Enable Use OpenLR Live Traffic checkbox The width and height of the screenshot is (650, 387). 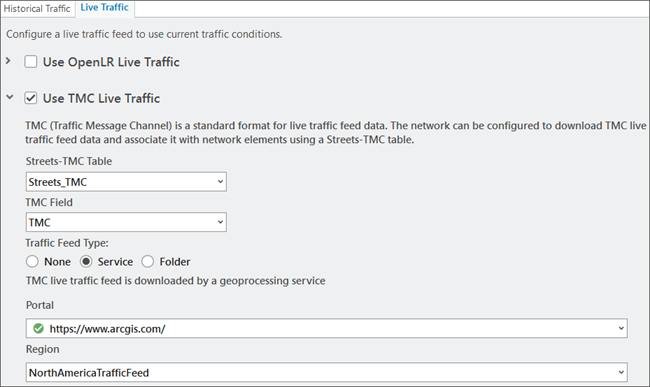(x=31, y=62)
